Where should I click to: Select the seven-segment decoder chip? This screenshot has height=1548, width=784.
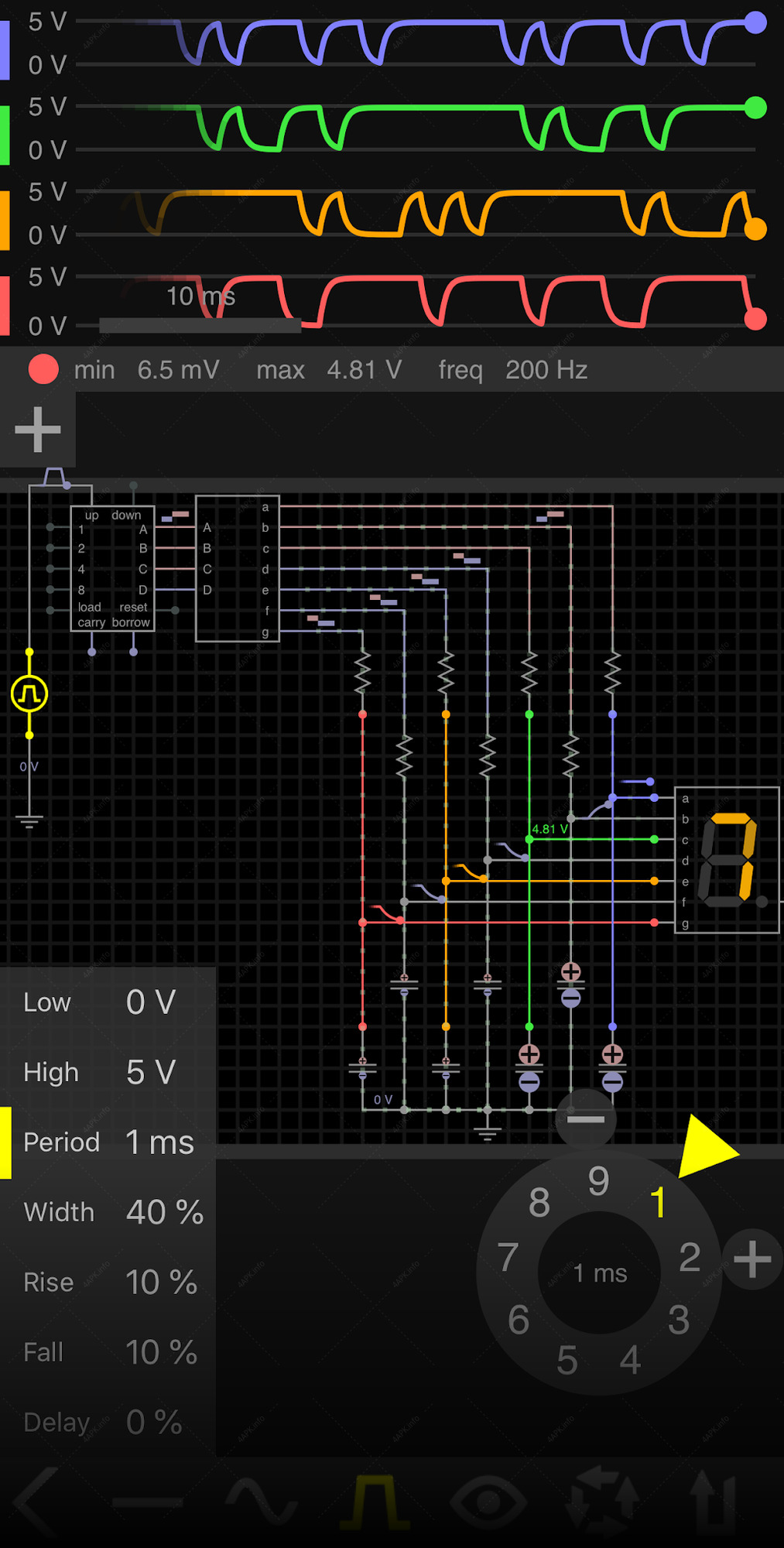coord(237,569)
